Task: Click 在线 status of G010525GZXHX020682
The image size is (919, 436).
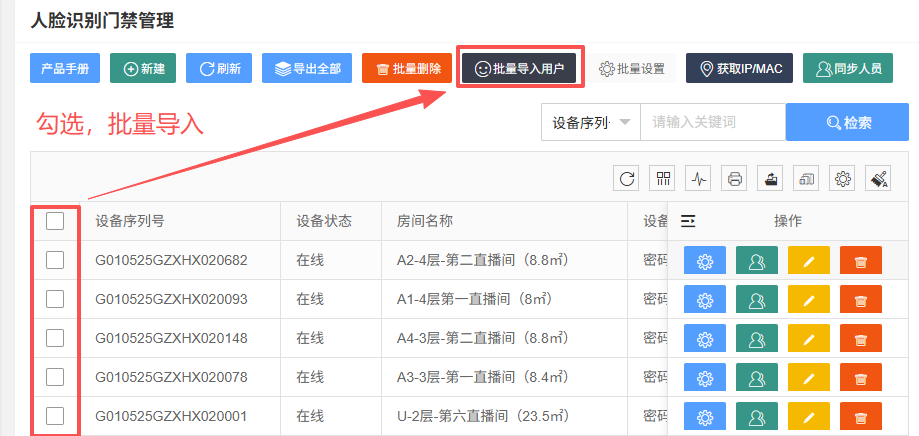Action: (x=310, y=260)
